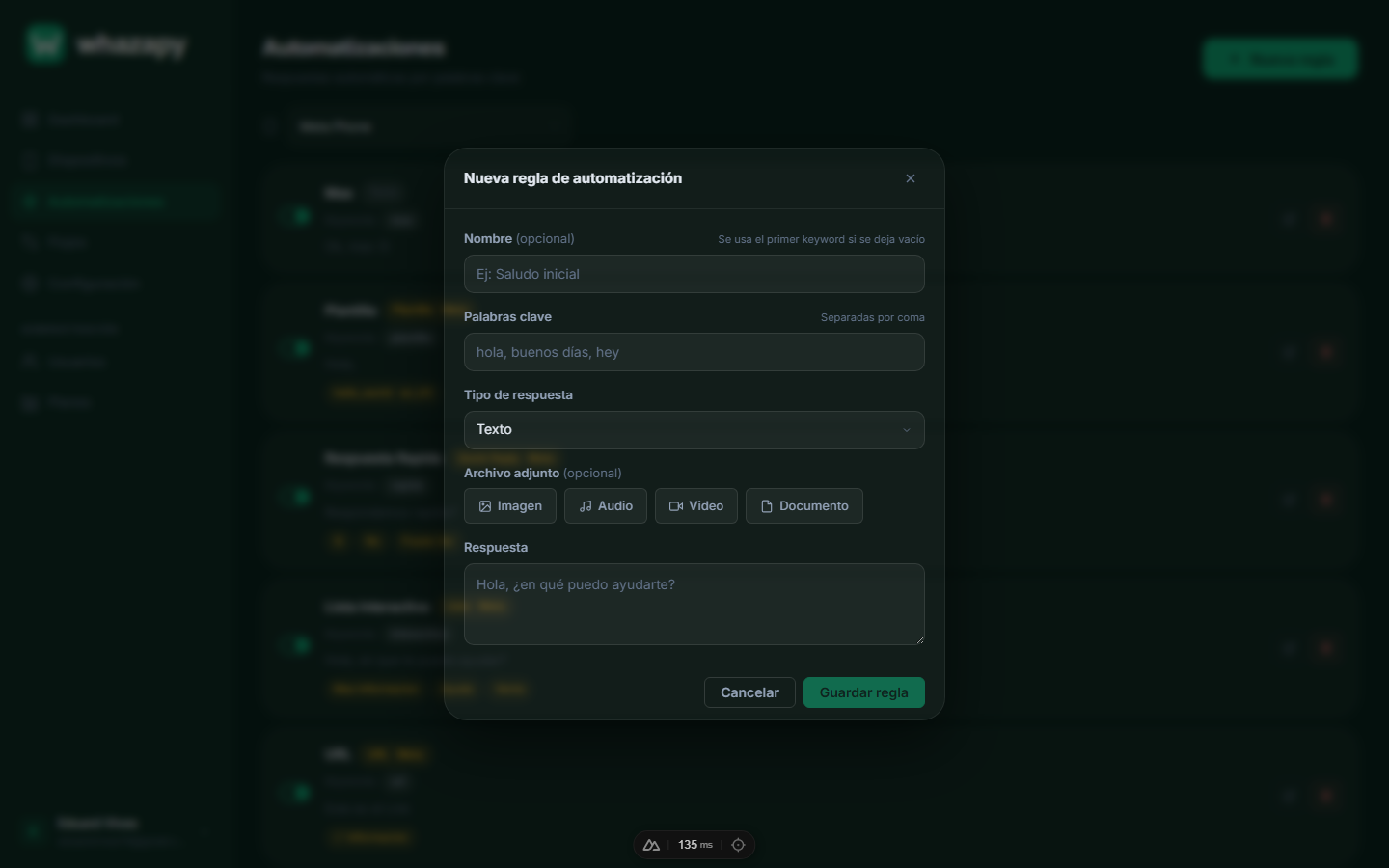This screenshot has height=868, width=1389.
Task: Click the Nombre input field
Action: (x=694, y=274)
